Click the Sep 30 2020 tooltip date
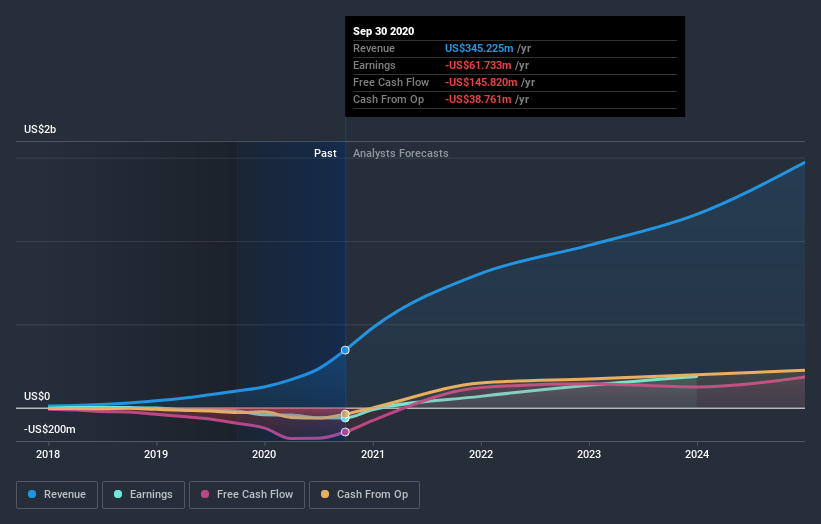The height and width of the screenshot is (524, 821). 383,31
